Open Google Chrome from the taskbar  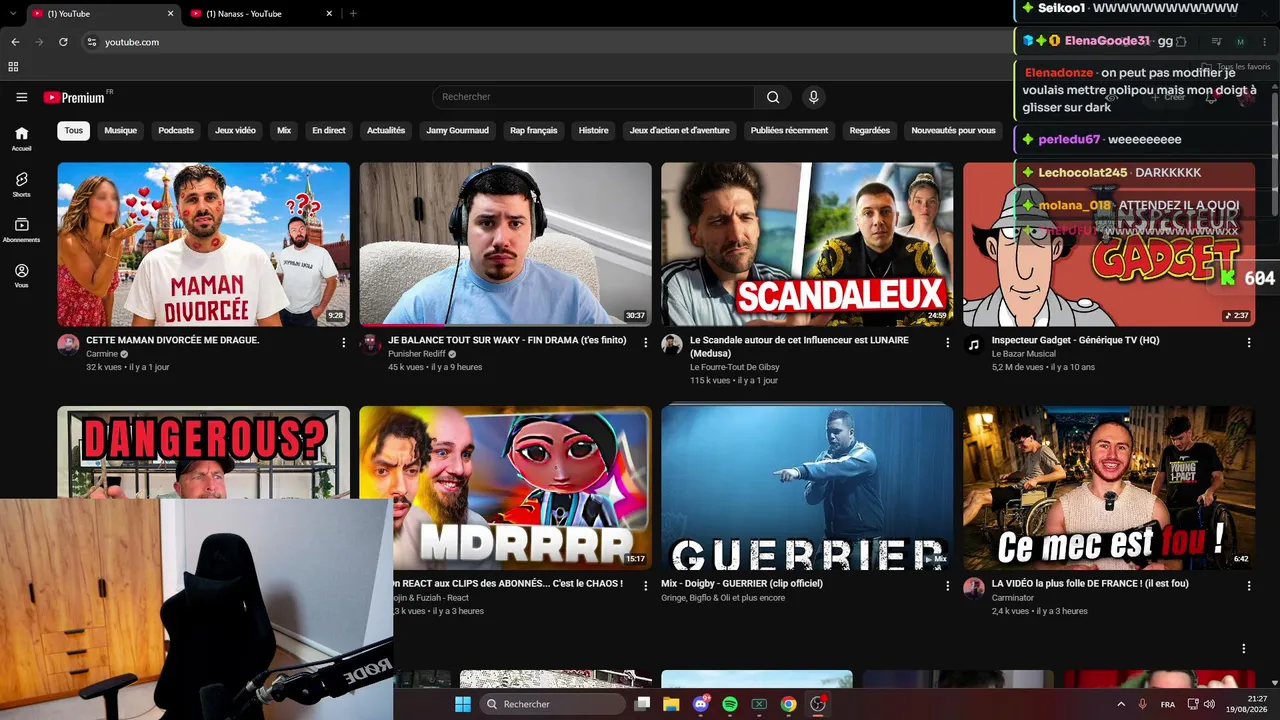788,704
